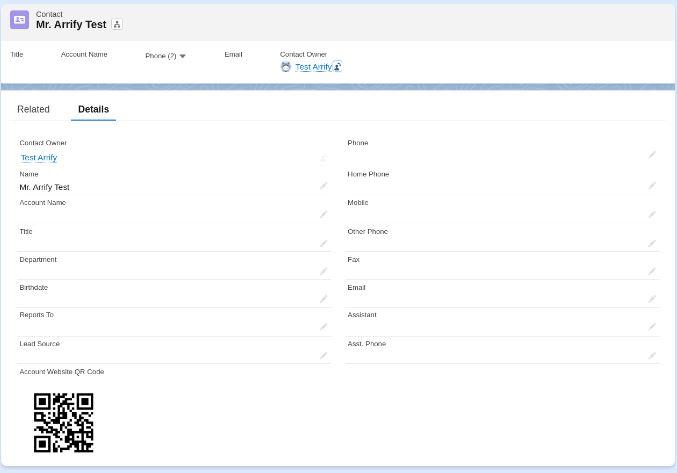Viewport: 677px width, 473px height.
Task: Click the pencil icon for Lead Source
Action: (x=323, y=355)
